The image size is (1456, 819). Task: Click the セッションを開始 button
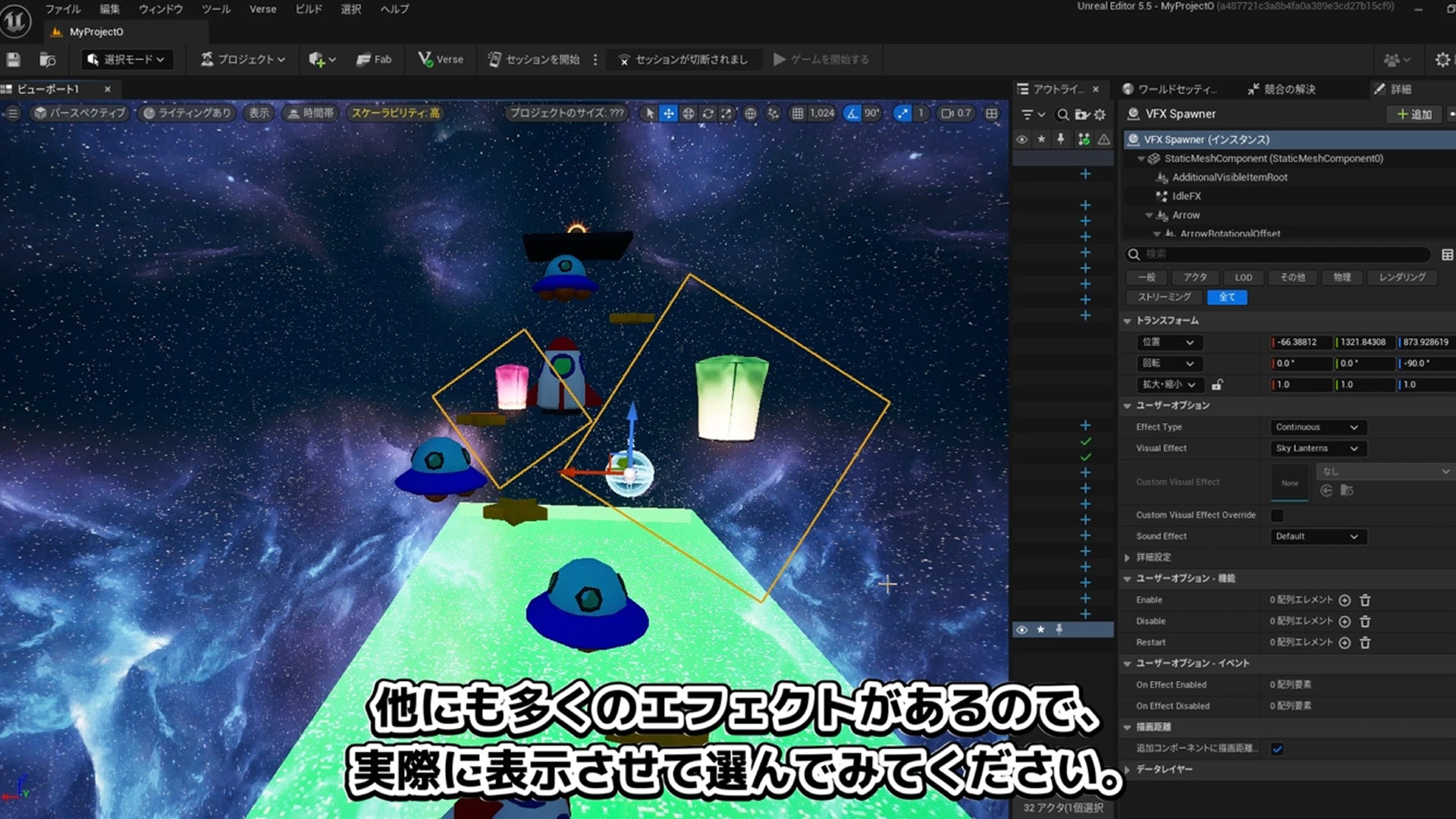[533, 59]
